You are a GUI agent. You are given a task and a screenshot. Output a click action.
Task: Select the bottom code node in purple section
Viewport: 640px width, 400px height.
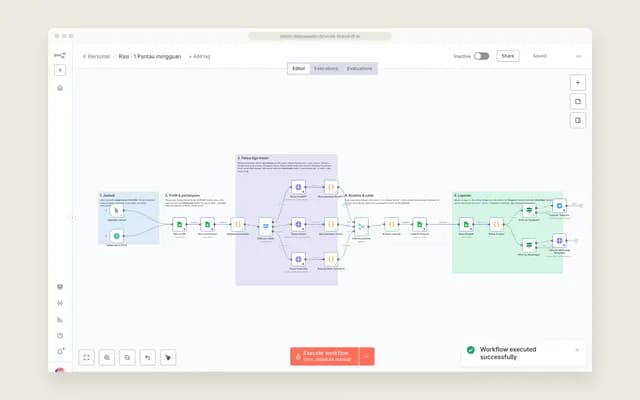point(331,259)
